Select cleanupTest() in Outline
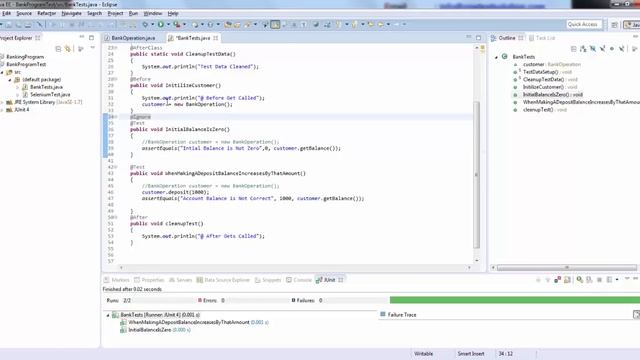The height and width of the screenshot is (360, 640). point(544,110)
